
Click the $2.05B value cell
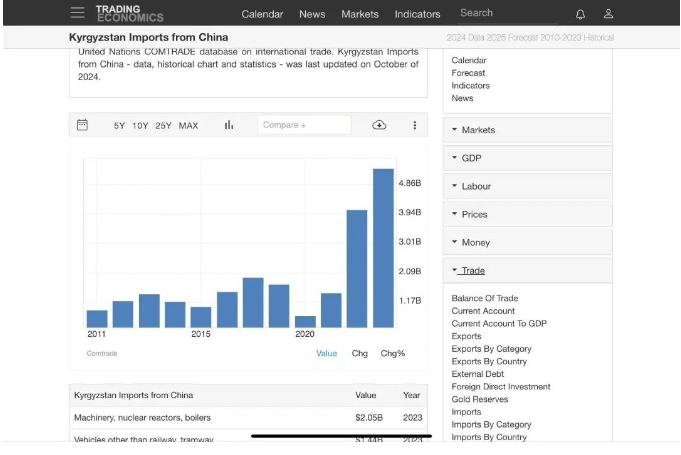point(369,418)
